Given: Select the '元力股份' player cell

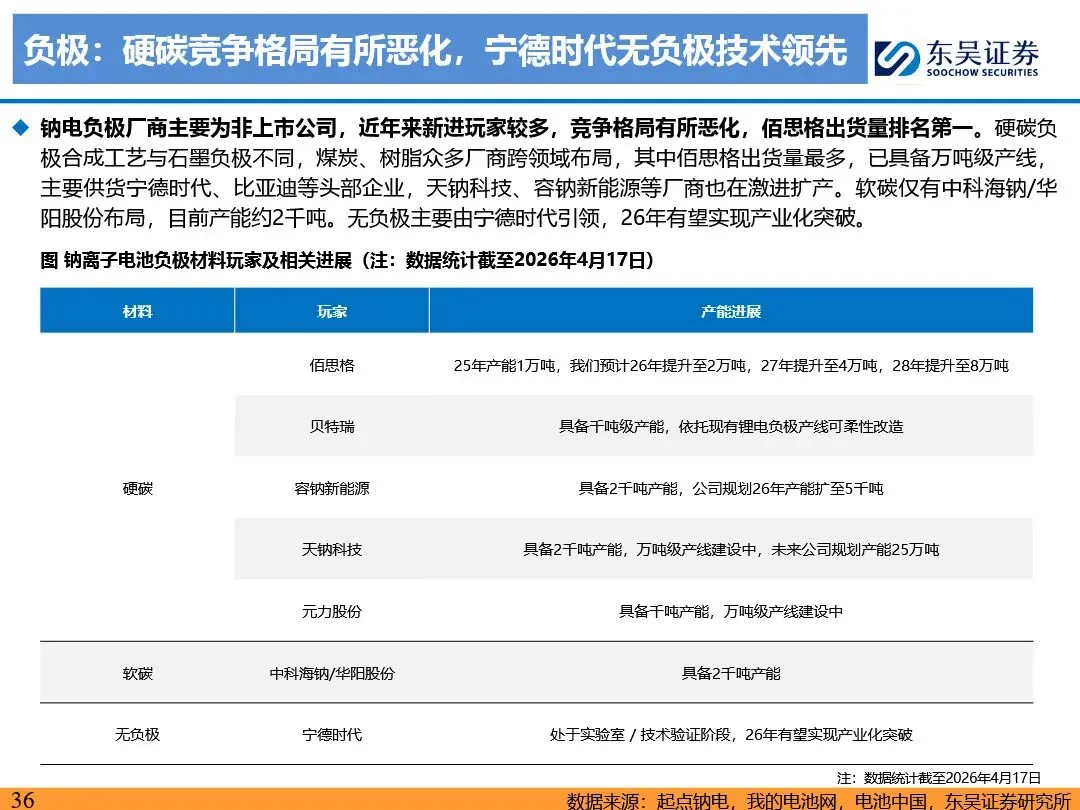Looking at the screenshot, I should tap(331, 612).
